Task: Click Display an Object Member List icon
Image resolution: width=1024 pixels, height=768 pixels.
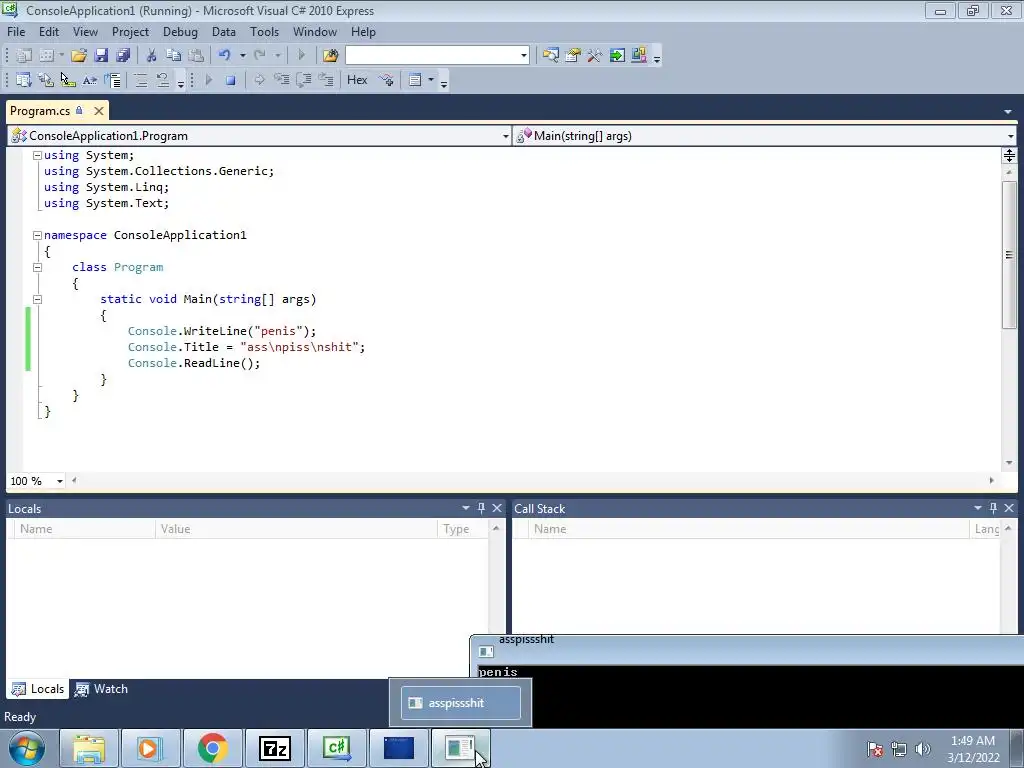Action: [24, 80]
